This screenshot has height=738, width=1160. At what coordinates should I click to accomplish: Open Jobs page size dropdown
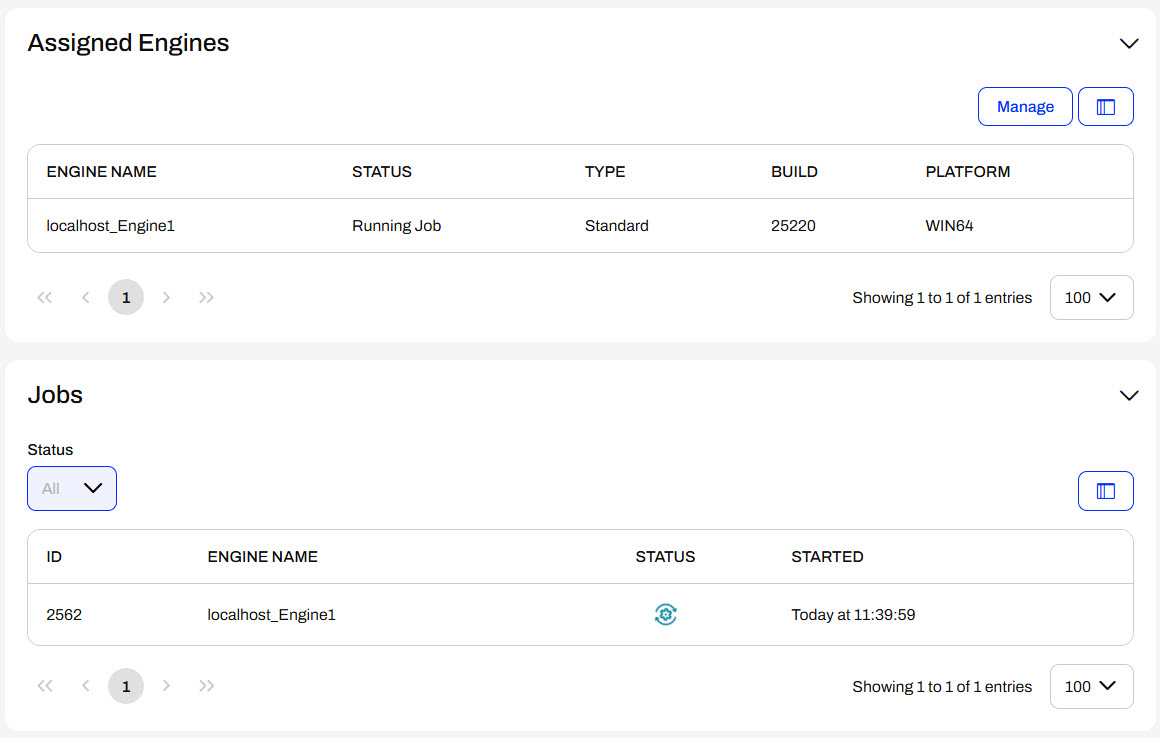click(1091, 687)
